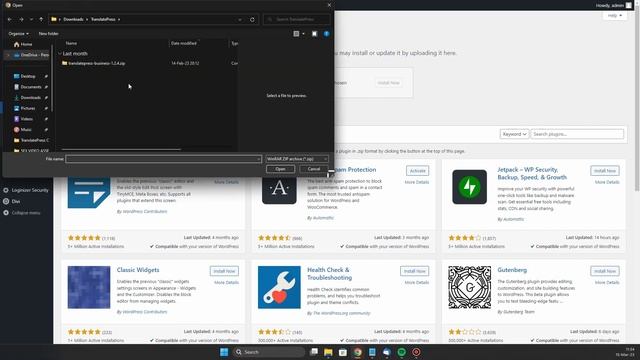
Task: Open recent locations dropdown arrow
Action: pyautogui.click(x=31, y=19)
